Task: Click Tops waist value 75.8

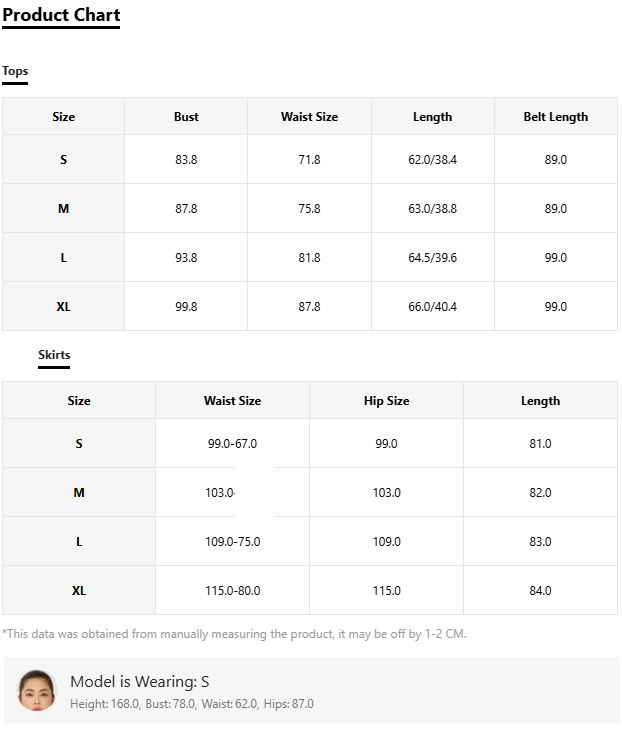Action: tap(309, 209)
